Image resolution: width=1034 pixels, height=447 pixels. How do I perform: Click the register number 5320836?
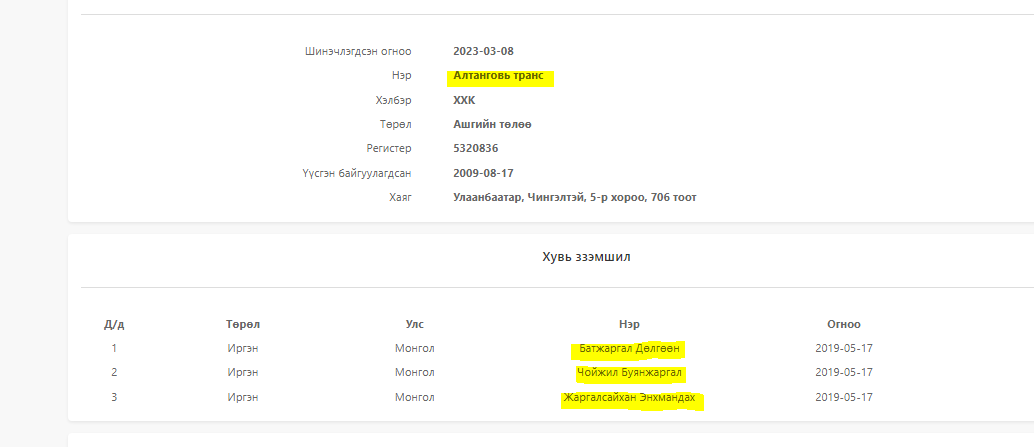pyautogui.click(x=476, y=148)
